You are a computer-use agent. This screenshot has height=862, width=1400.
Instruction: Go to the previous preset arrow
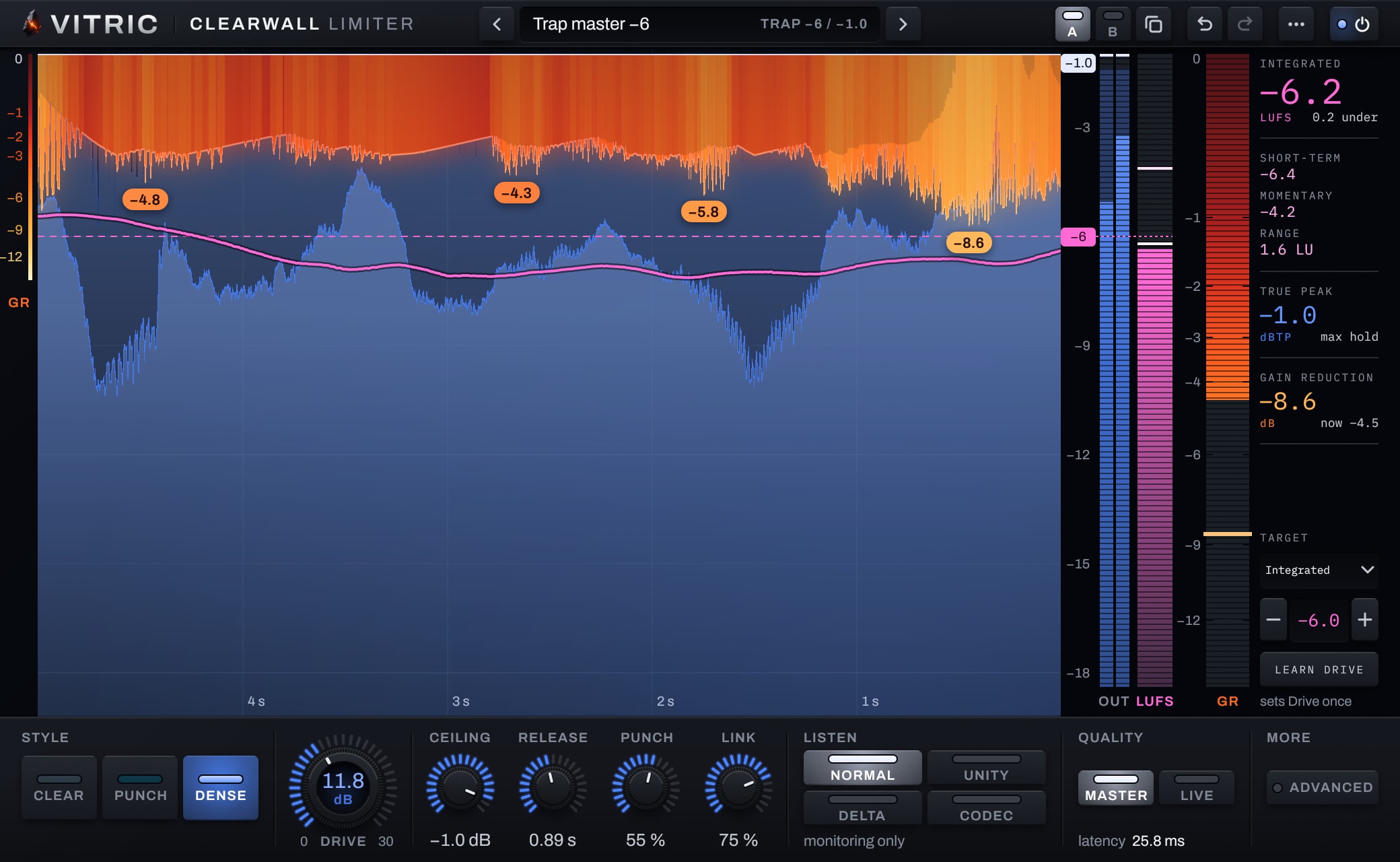pos(497,24)
